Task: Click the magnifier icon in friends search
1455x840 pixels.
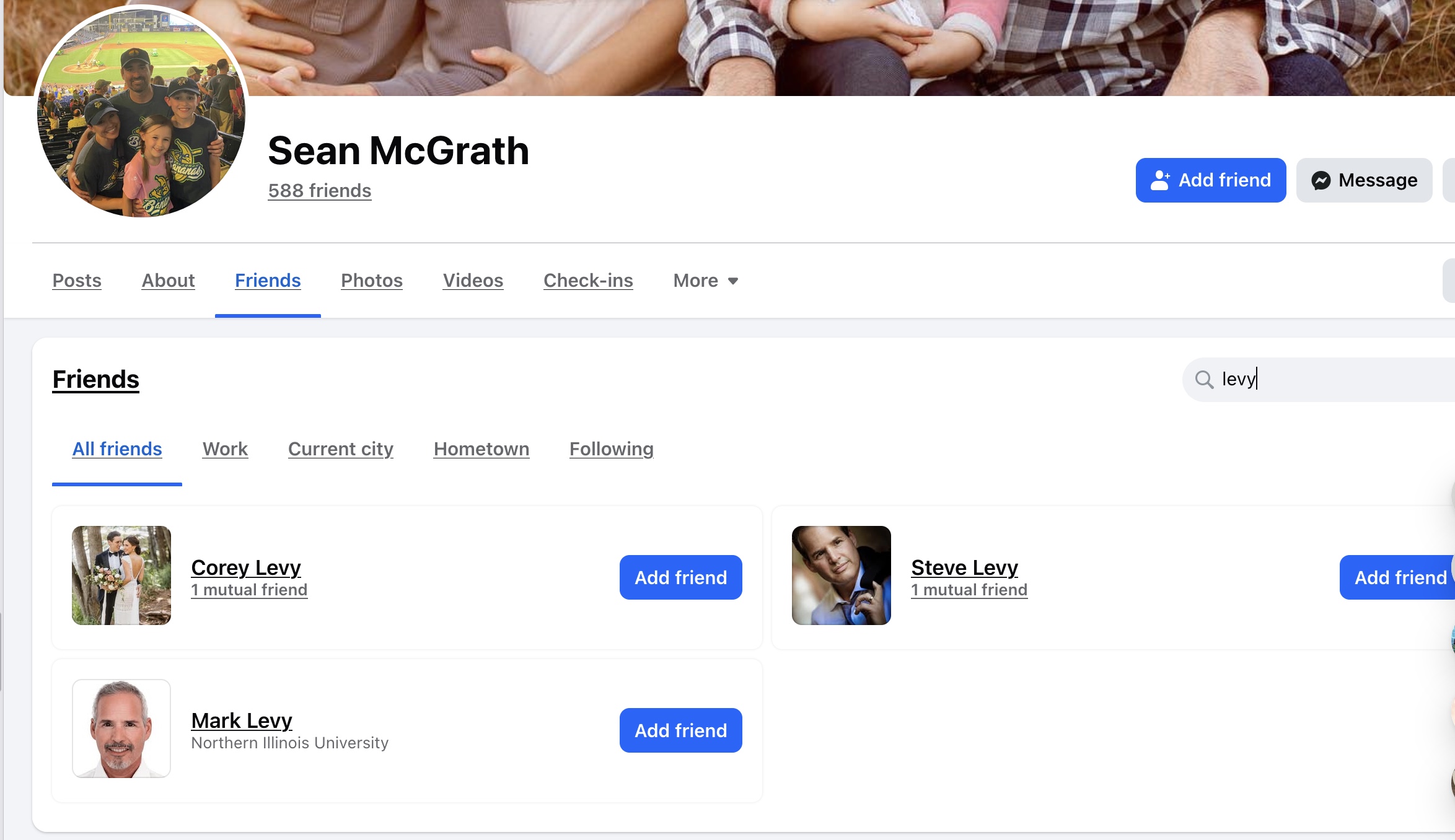Action: point(1204,379)
